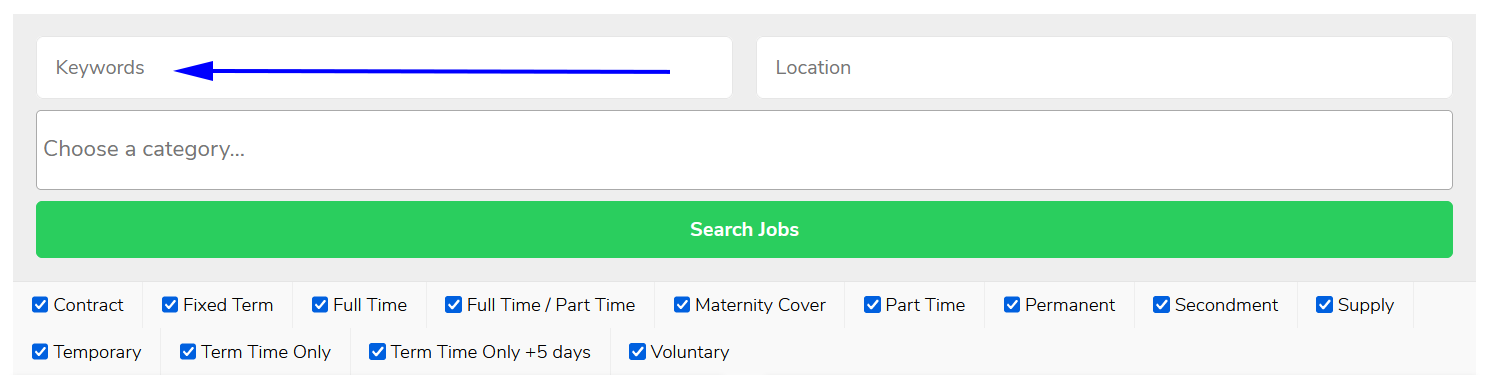The width and height of the screenshot is (1496, 375).
Task: Uncheck the Part Time checkbox
Action: coord(872,305)
